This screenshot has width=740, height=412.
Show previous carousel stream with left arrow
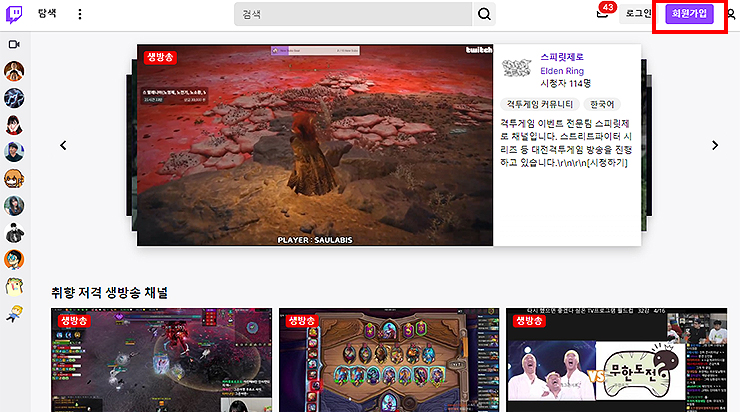[63, 145]
